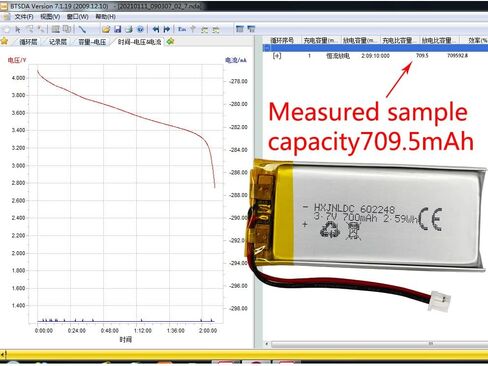Click the yellow star icon beside tabs

pyautogui.click(x=4, y=41)
